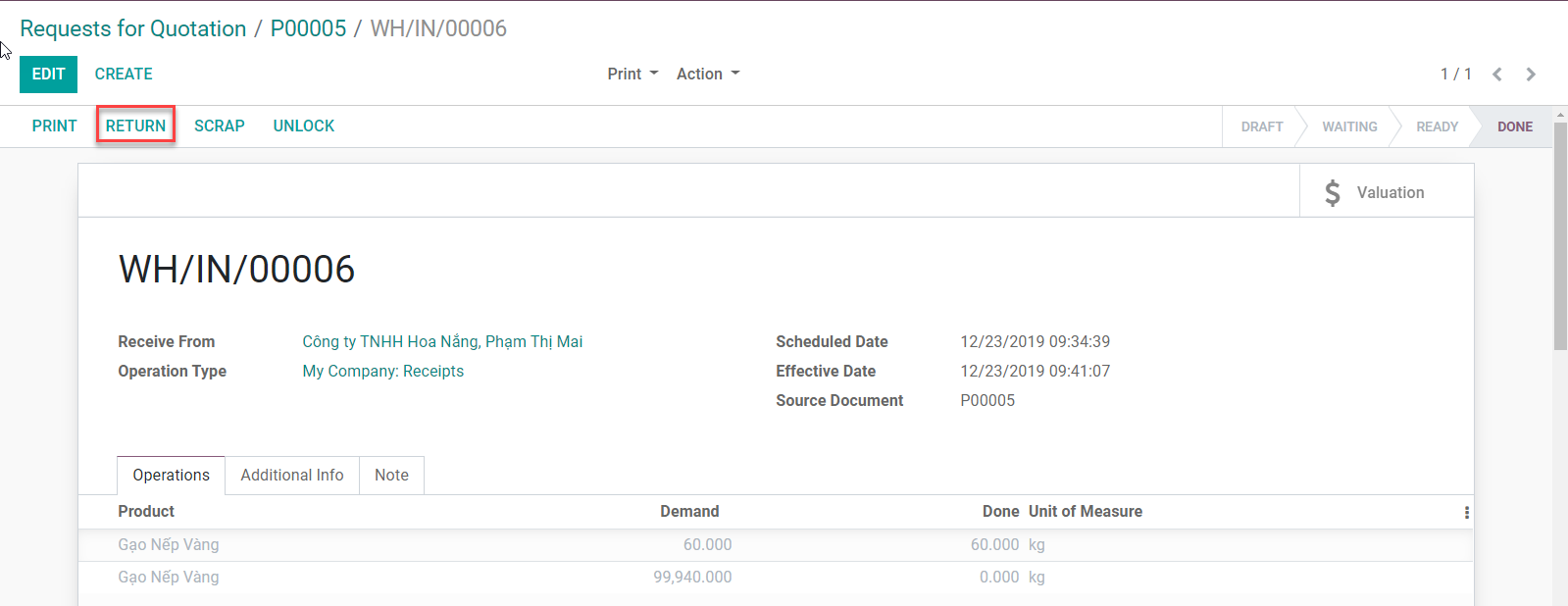Unlock the transfer
Viewport: 1568px width, 606px height.
pyautogui.click(x=304, y=126)
